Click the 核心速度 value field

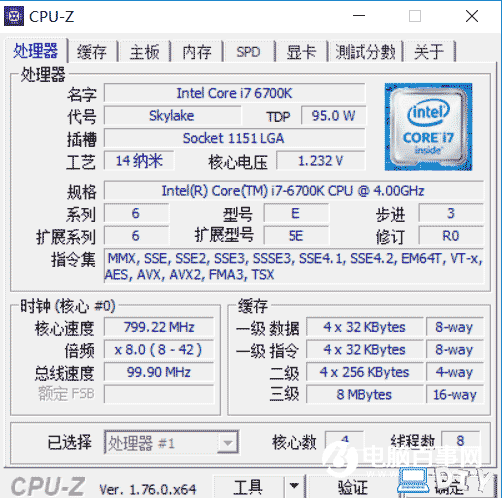(159, 327)
